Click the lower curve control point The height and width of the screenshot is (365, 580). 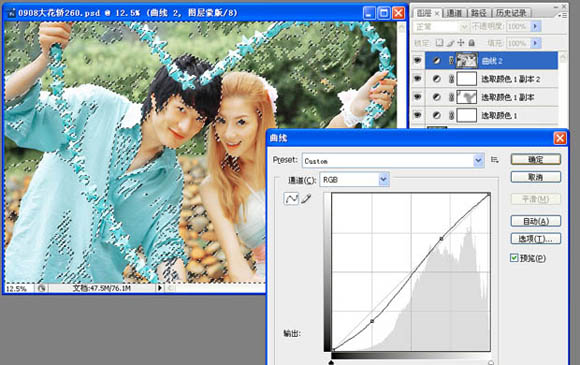pyautogui.click(x=372, y=321)
